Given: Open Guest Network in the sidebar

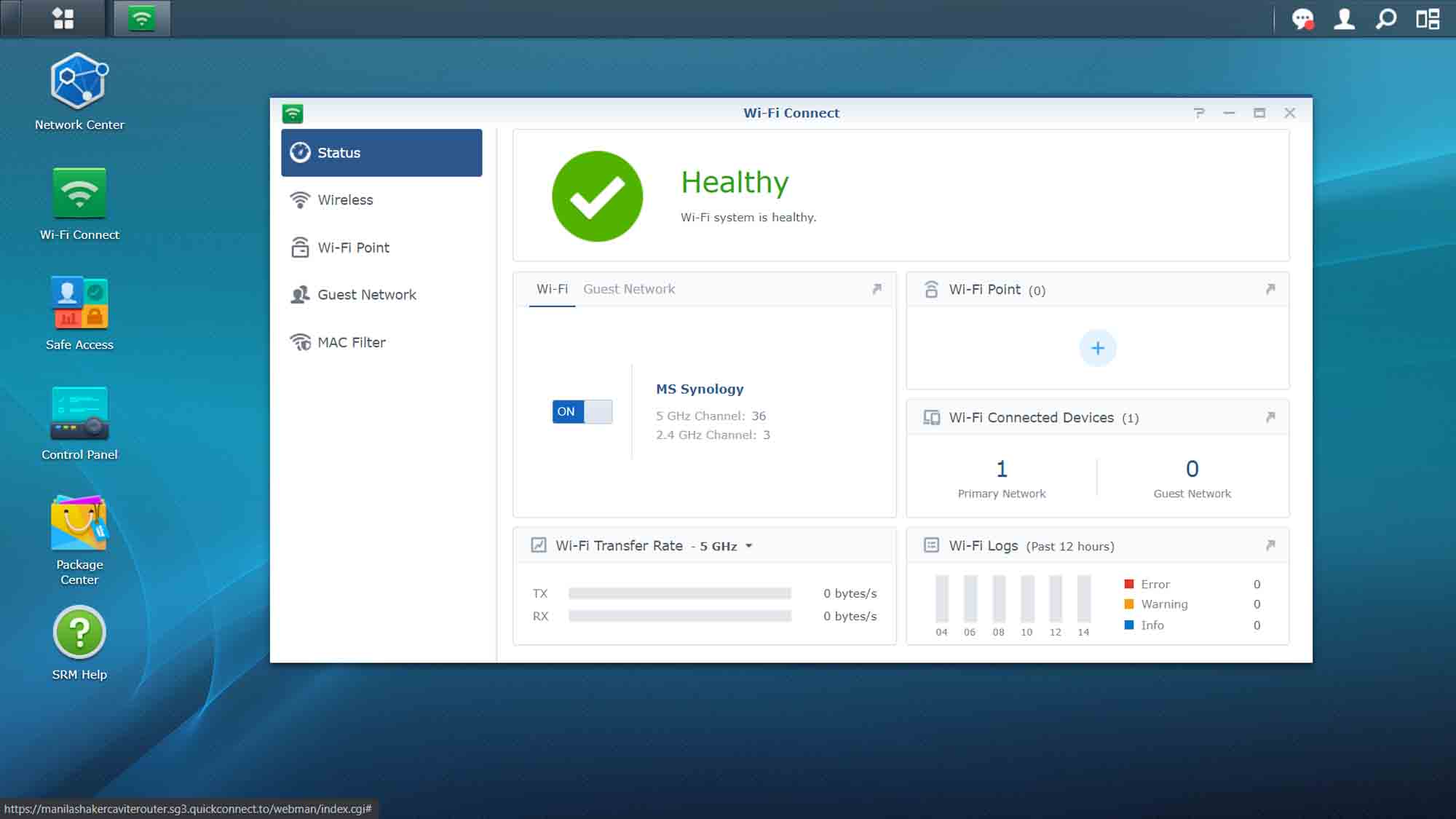Looking at the screenshot, I should coord(381,295).
